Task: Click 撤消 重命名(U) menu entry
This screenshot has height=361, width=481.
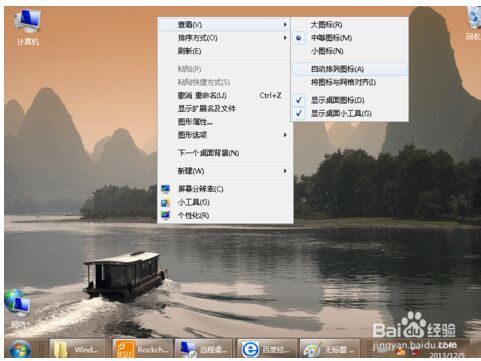Action: (x=225, y=96)
